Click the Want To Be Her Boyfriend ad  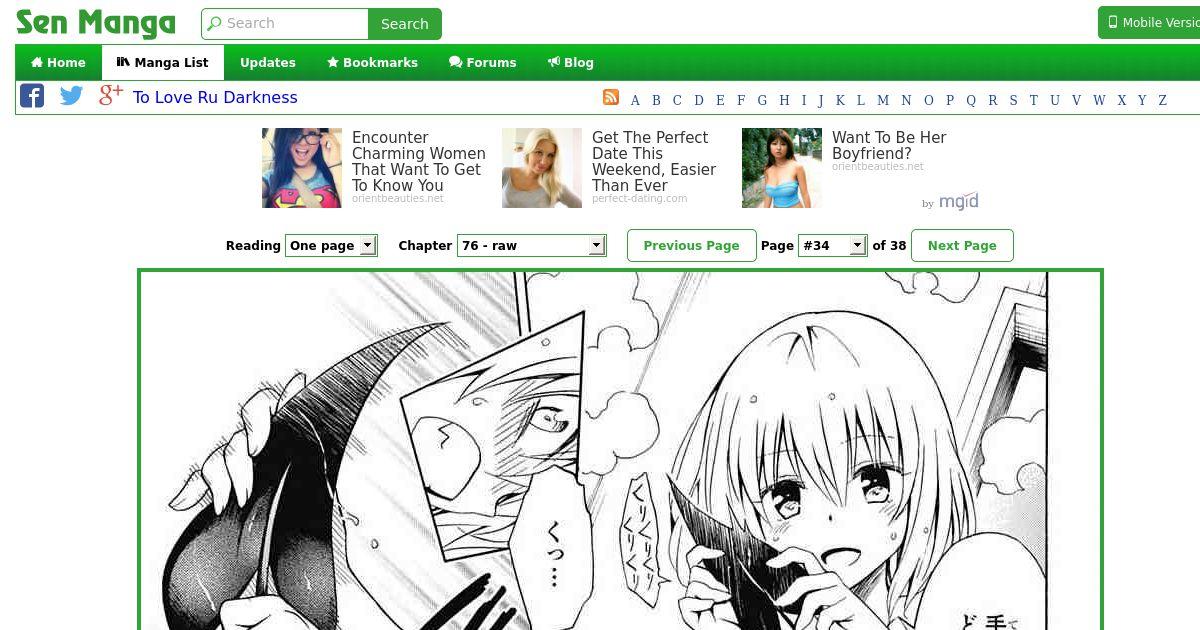(x=889, y=145)
